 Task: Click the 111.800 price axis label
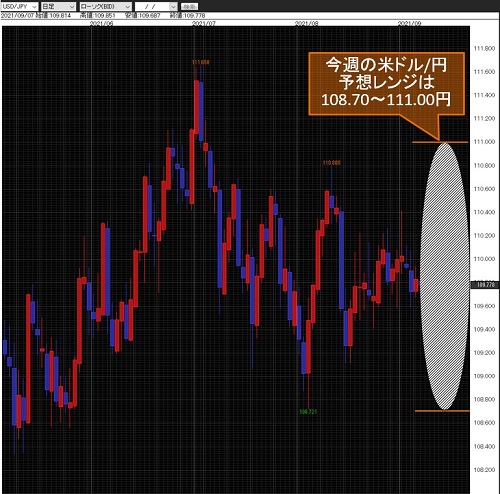[484, 48]
